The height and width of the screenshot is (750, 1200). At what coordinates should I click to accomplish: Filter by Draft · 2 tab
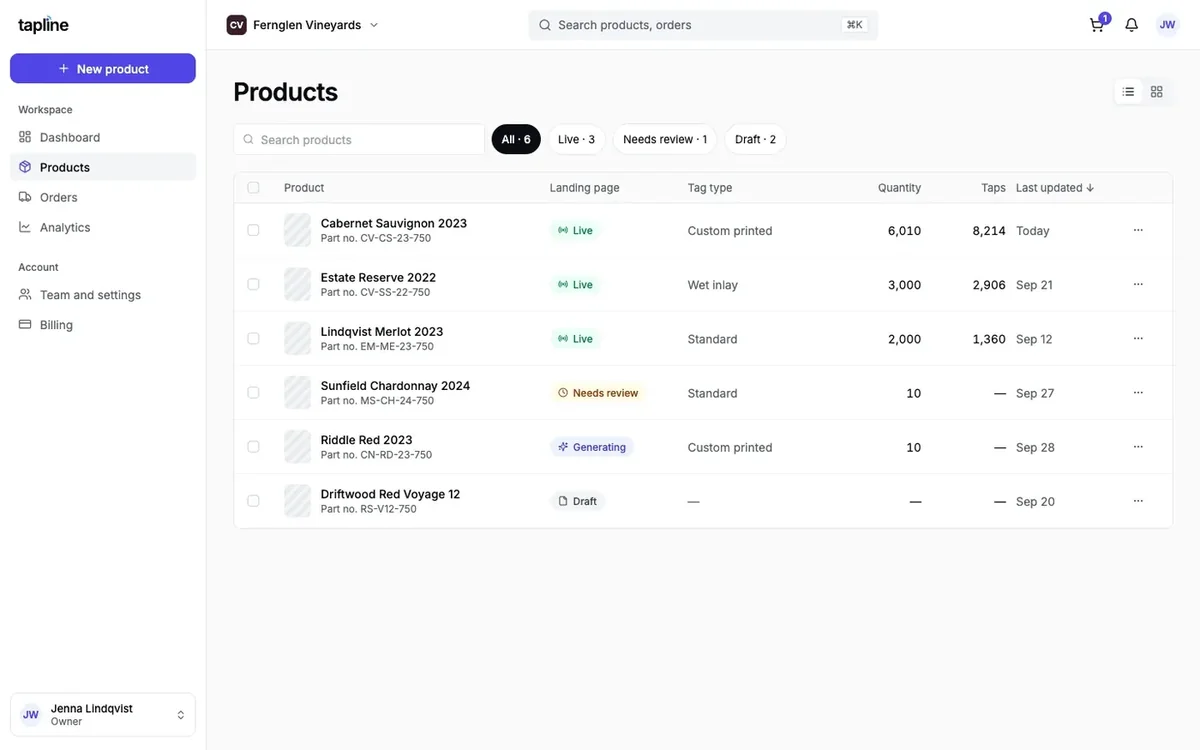pyautogui.click(x=756, y=139)
